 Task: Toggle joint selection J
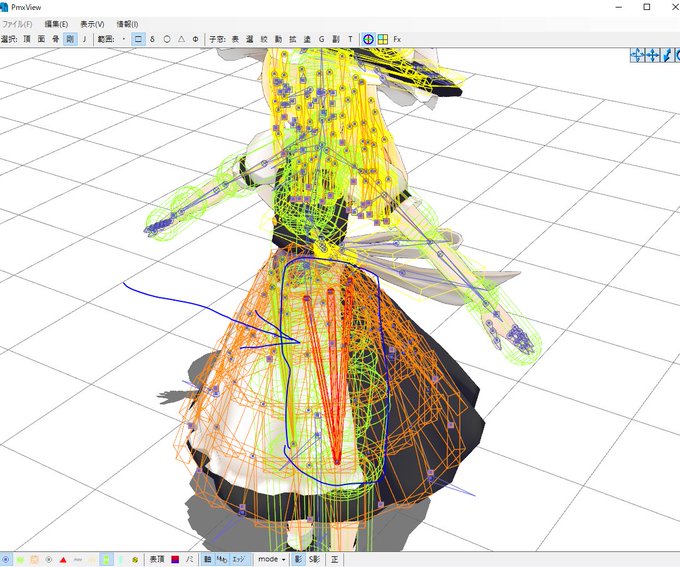[x=84, y=39]
